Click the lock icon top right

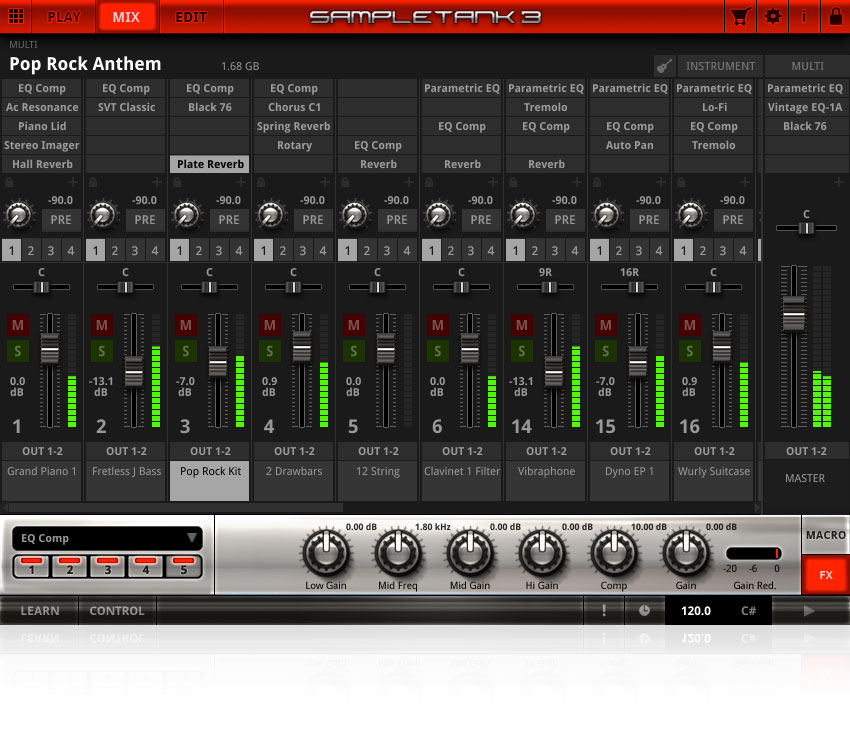[x=836, y=16]
